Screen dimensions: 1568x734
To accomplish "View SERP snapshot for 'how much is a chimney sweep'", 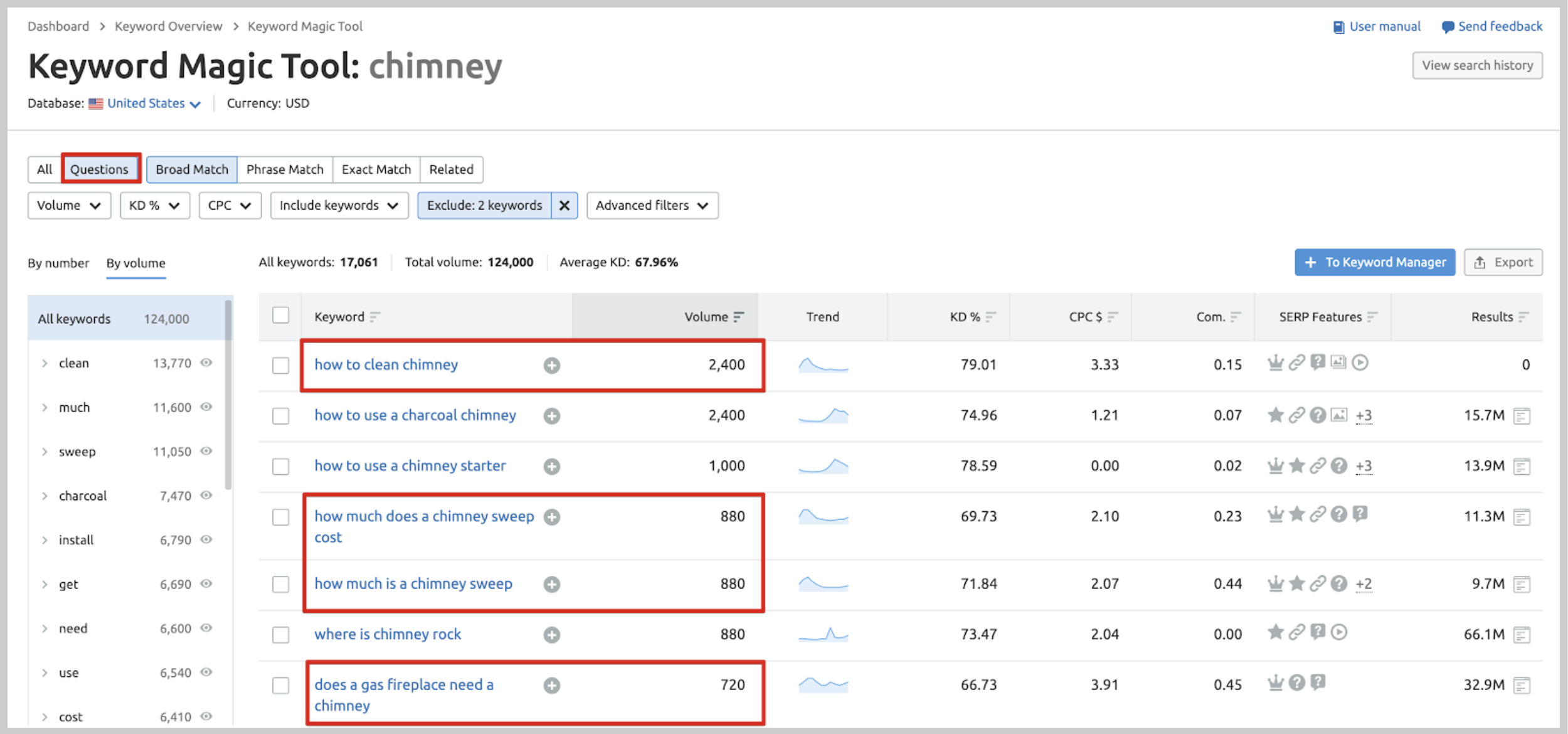I will pos(1522,584).
